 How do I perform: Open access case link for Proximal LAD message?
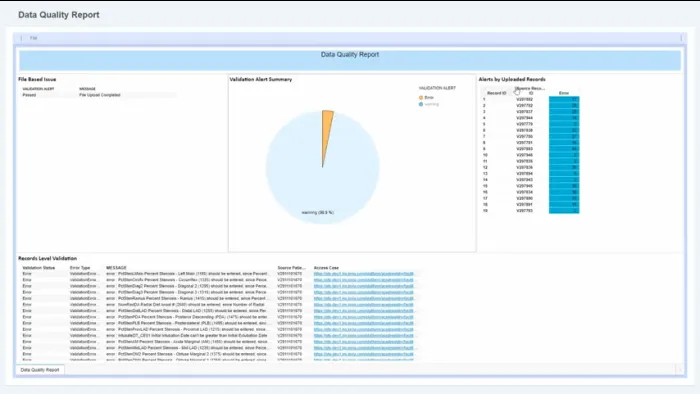coord(364,329)
